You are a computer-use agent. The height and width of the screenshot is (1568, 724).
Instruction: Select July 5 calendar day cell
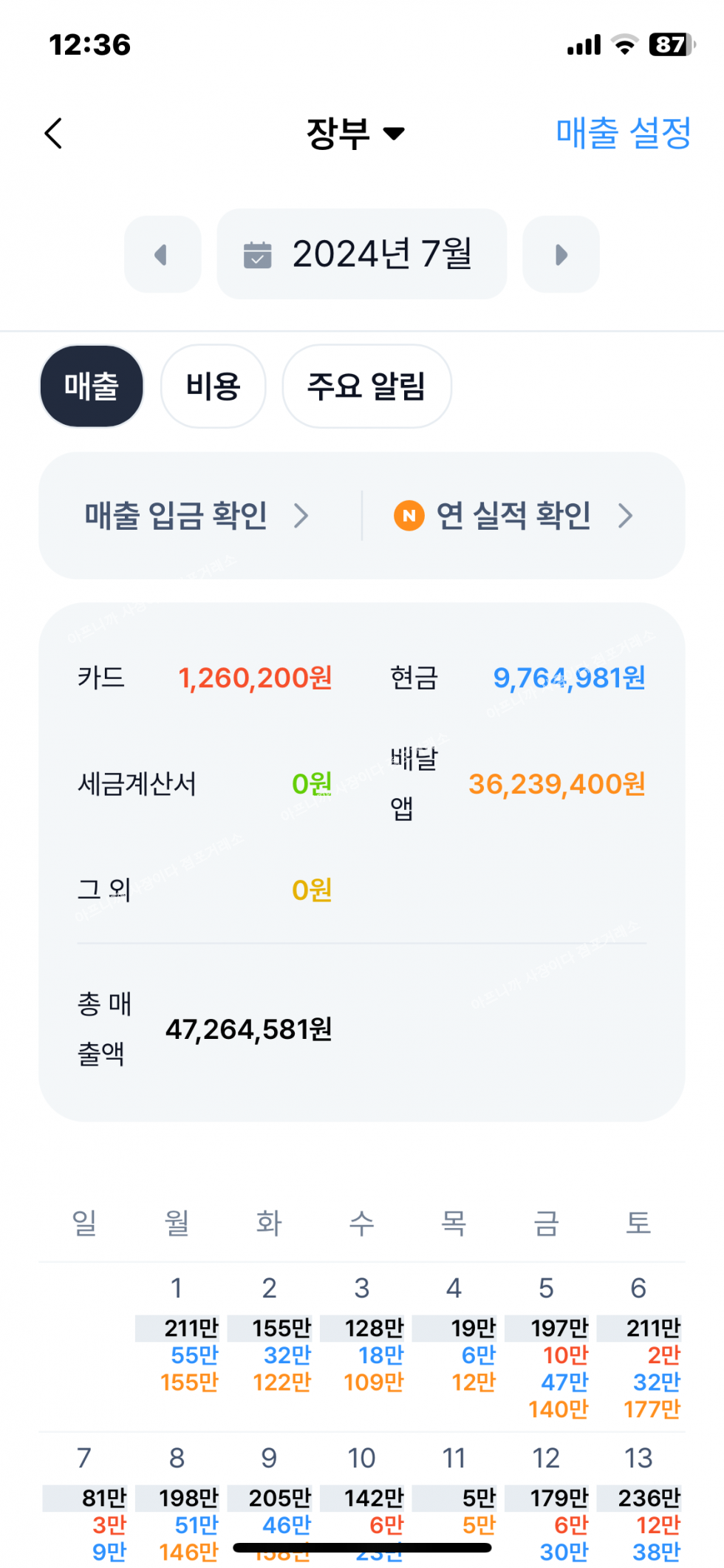pos(547,1345)
